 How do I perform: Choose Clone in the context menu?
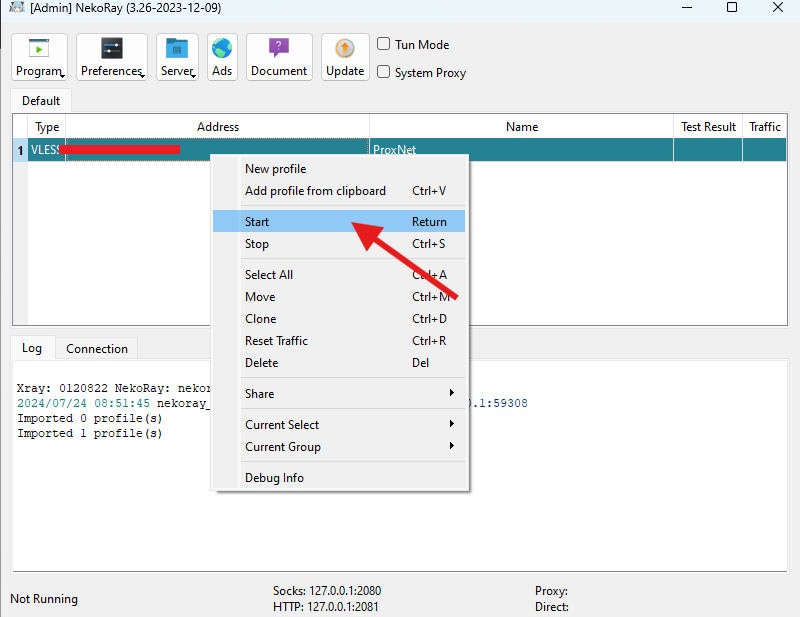pos(339,318)
